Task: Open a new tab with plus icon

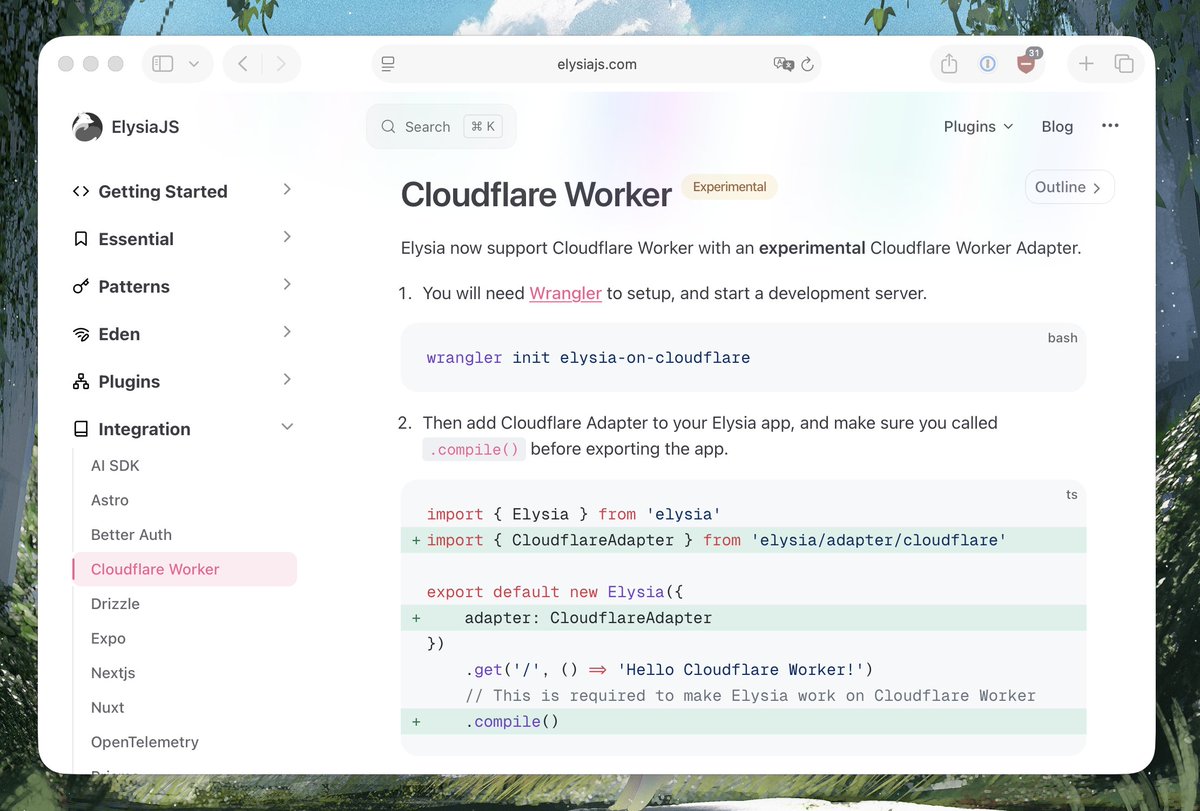Action: point(1086,64)
